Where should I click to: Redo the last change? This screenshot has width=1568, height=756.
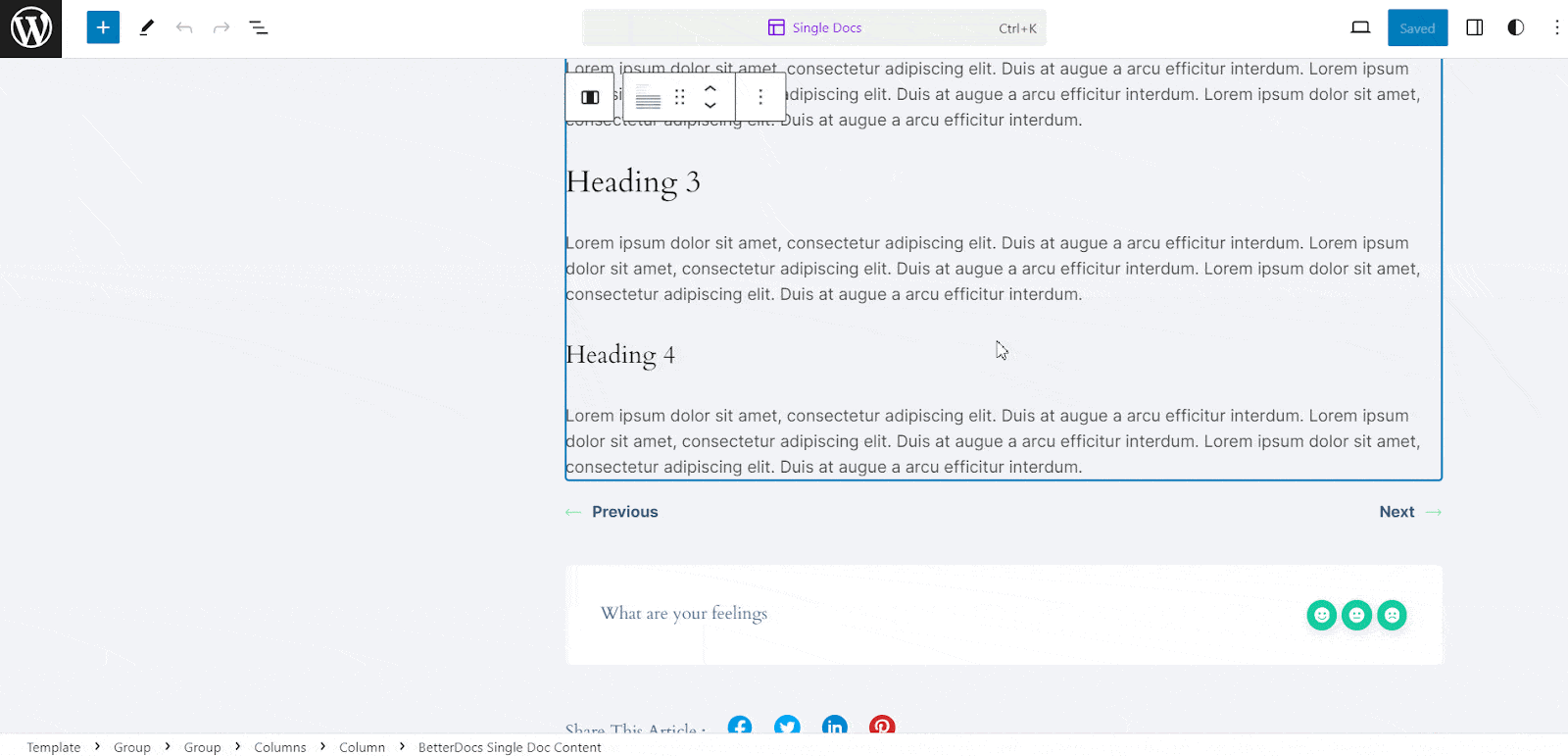[221, 27]
